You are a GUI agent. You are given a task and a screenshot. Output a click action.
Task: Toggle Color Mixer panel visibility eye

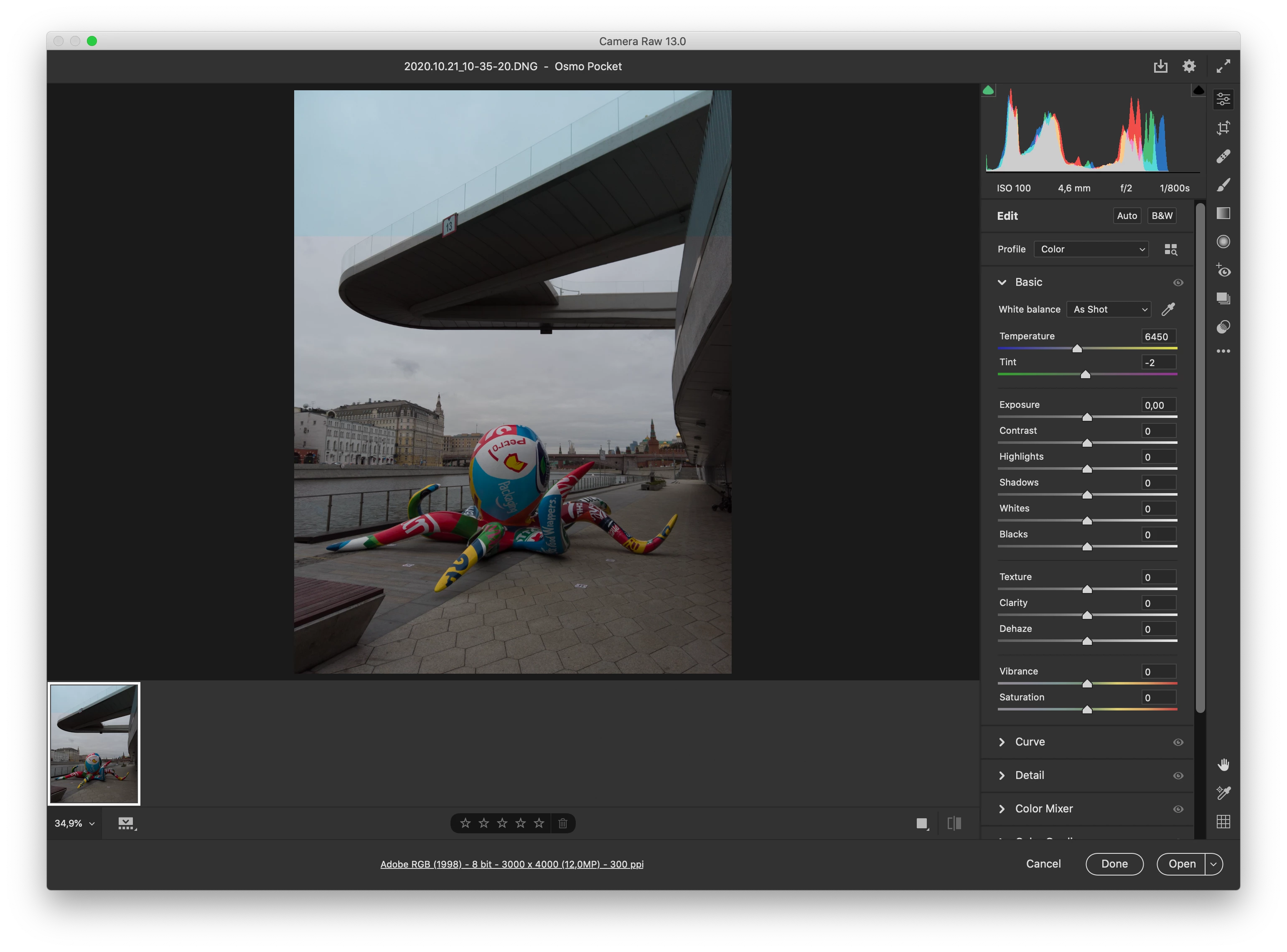pyautogui.click(x=1178, y=809)
